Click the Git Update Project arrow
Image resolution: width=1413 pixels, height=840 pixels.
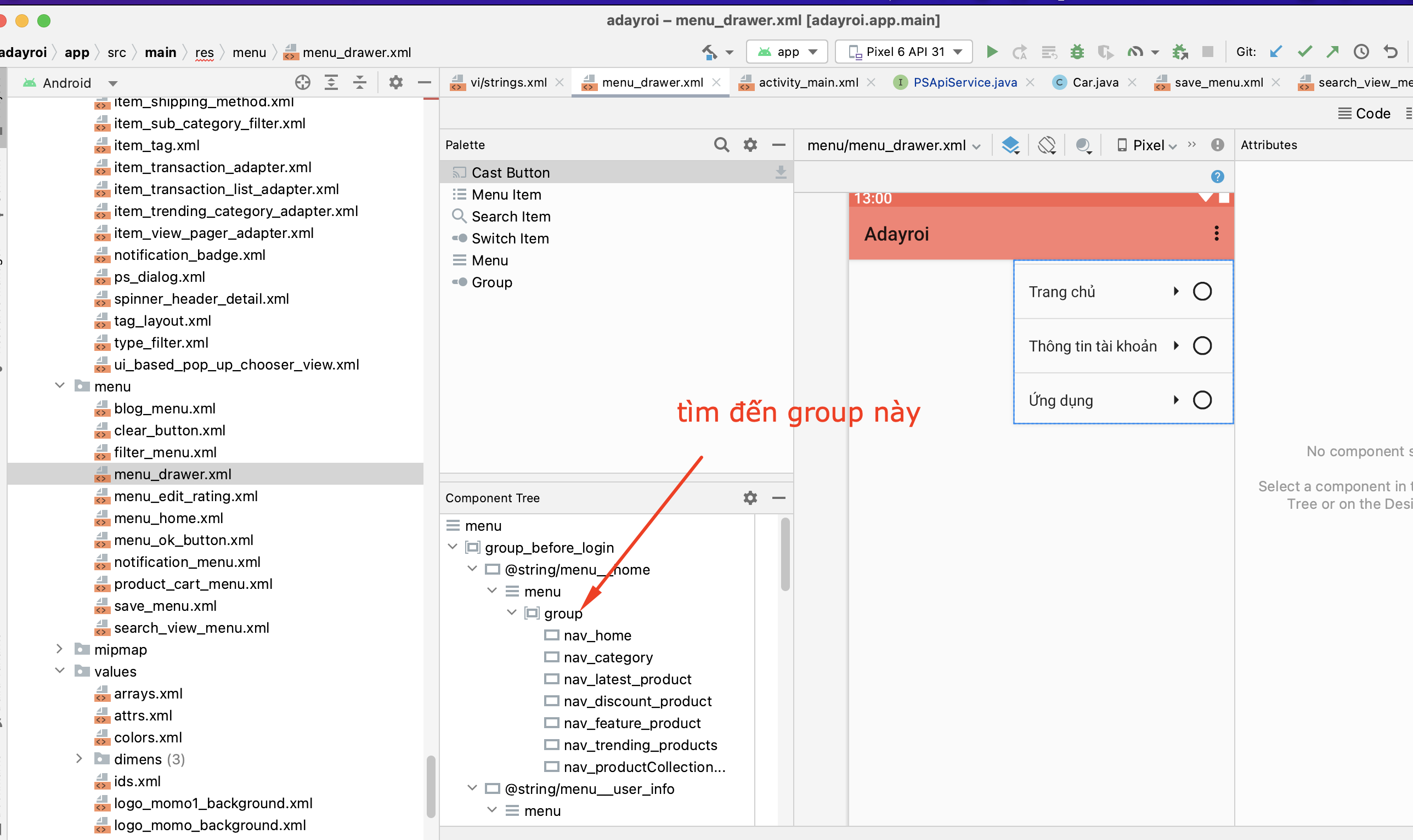pos(1275,52)
